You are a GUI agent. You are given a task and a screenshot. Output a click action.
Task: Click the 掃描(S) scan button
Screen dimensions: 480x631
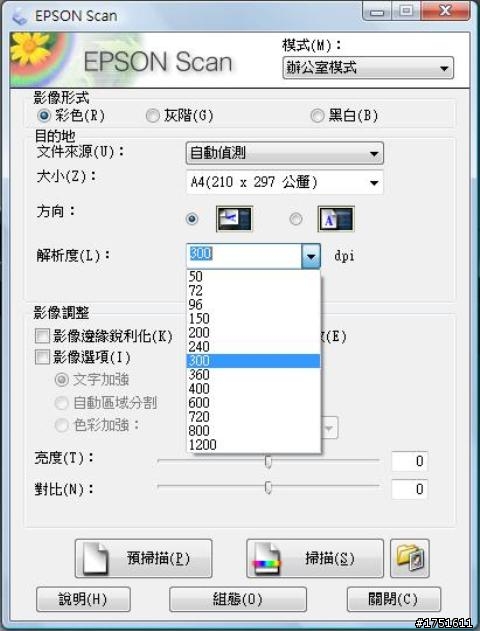click(315, 559)
